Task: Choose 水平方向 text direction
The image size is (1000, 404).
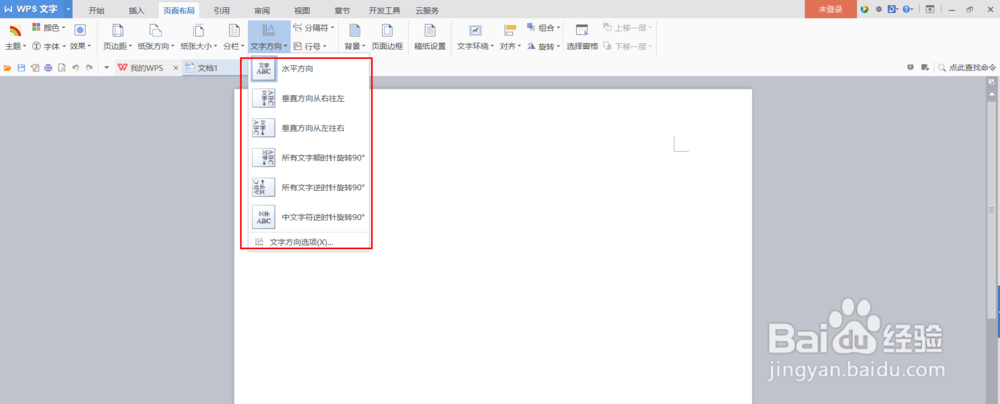Action: click(309, 68)
